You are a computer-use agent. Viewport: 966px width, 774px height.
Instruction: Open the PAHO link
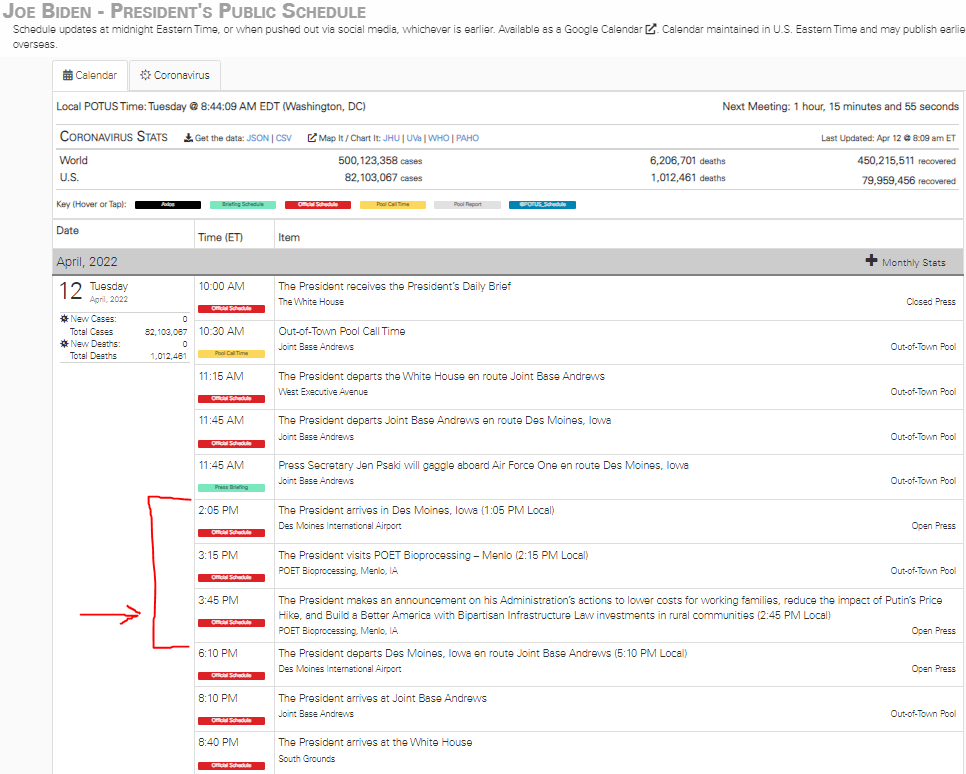467,138
